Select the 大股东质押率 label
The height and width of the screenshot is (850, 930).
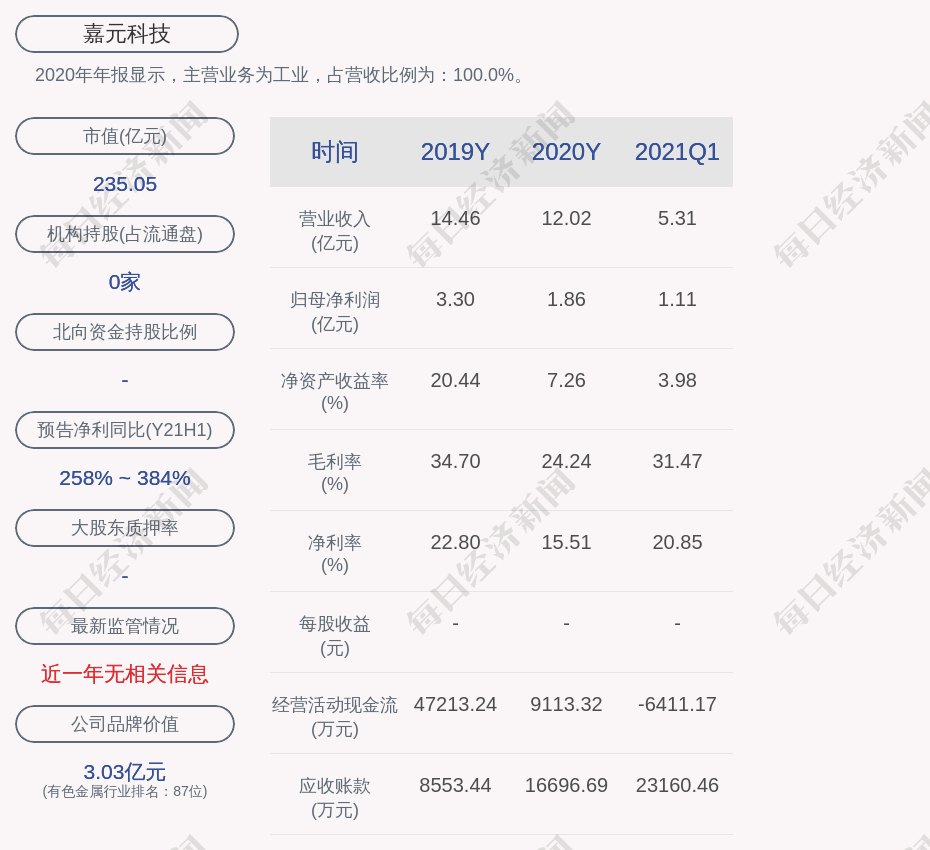pos(125,528)
